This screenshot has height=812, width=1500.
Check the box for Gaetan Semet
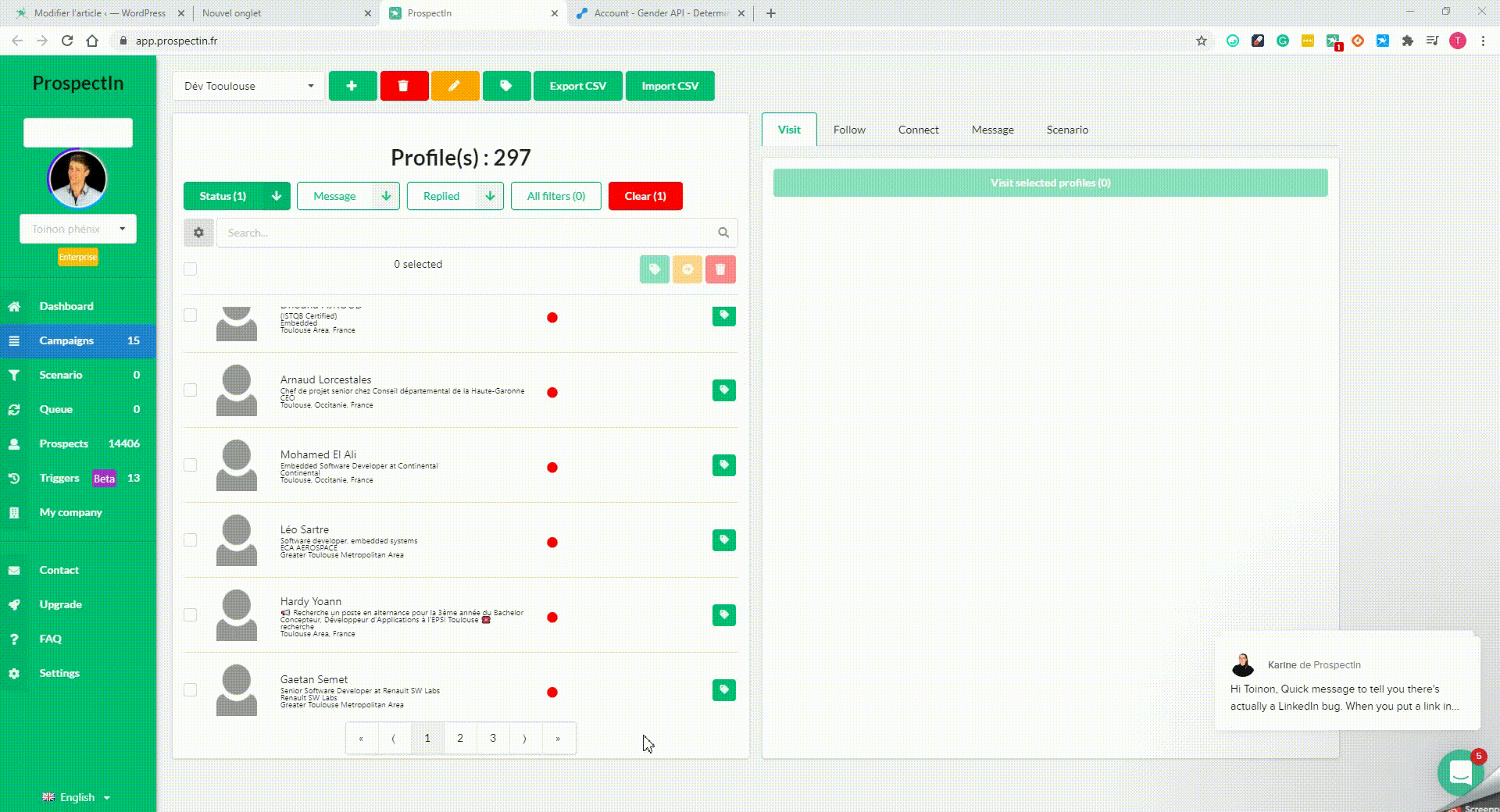(x=190, y=689)
